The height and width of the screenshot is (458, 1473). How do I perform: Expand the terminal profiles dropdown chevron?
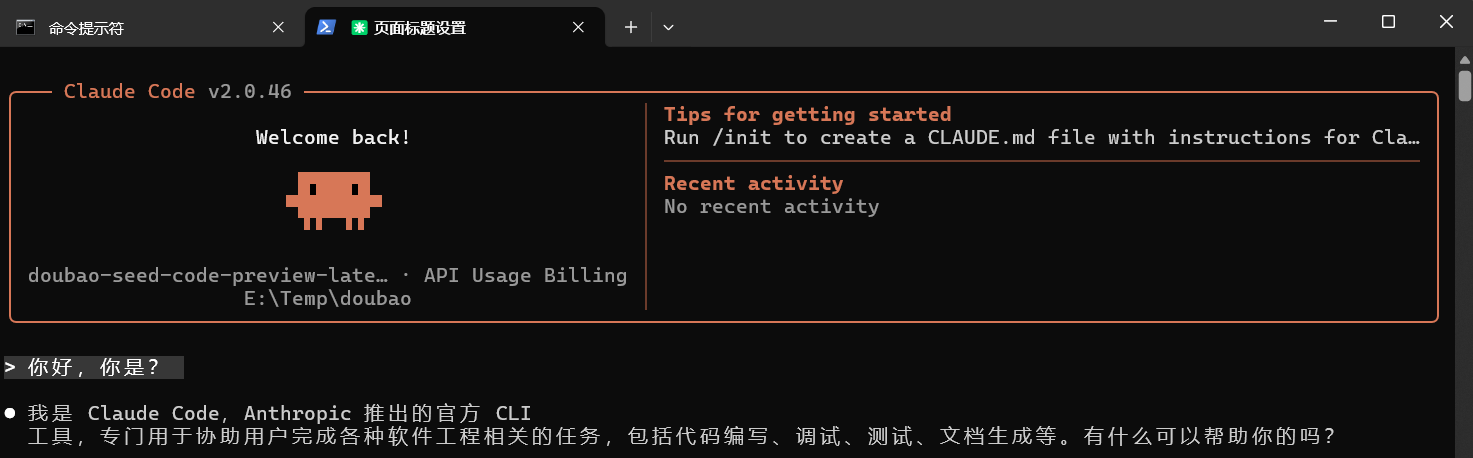(x=668, y=28)
